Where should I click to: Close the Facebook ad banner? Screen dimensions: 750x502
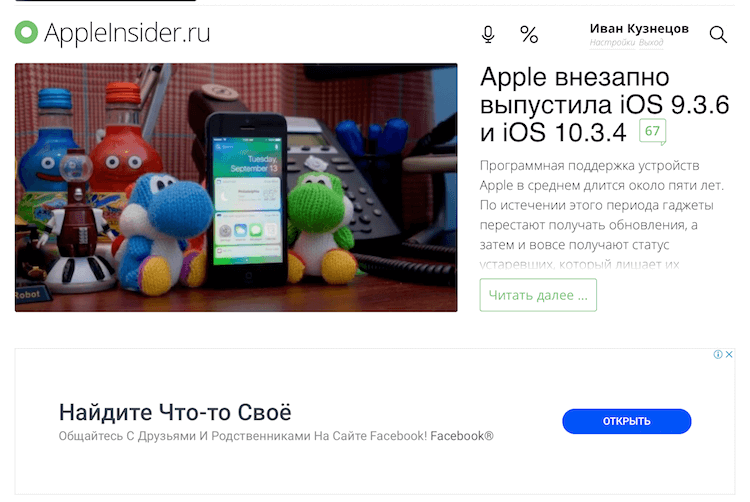pyautogui.click(x=729, y=354)
